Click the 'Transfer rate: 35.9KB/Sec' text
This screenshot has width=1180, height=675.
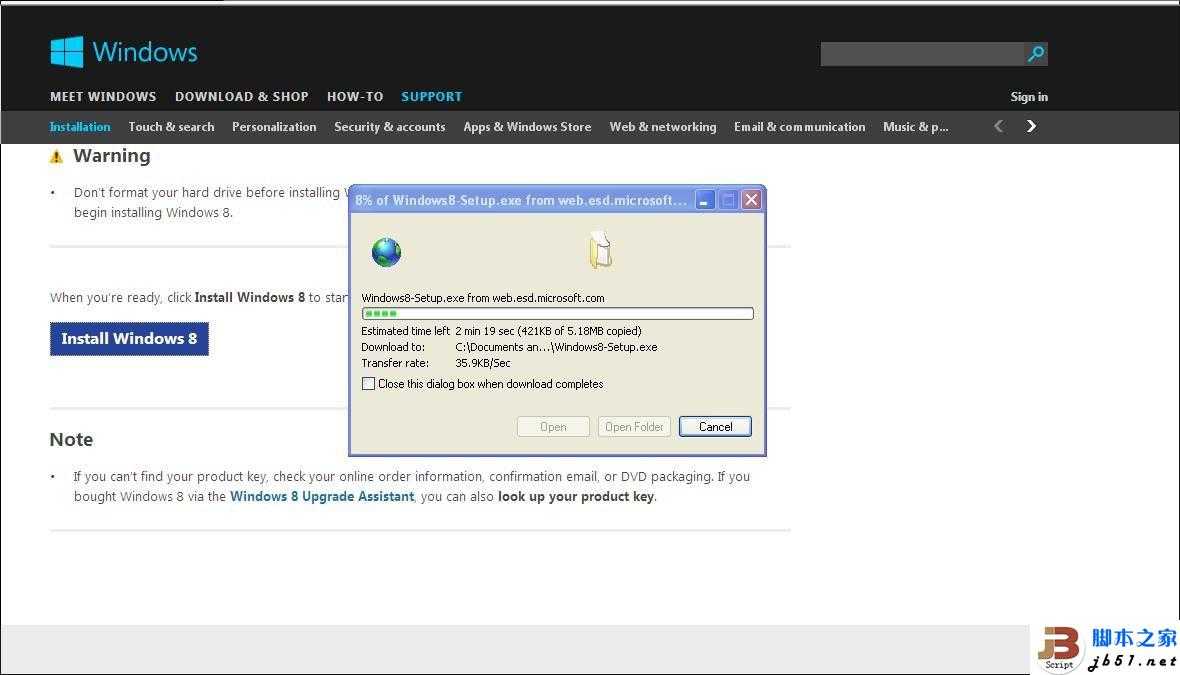436,363
